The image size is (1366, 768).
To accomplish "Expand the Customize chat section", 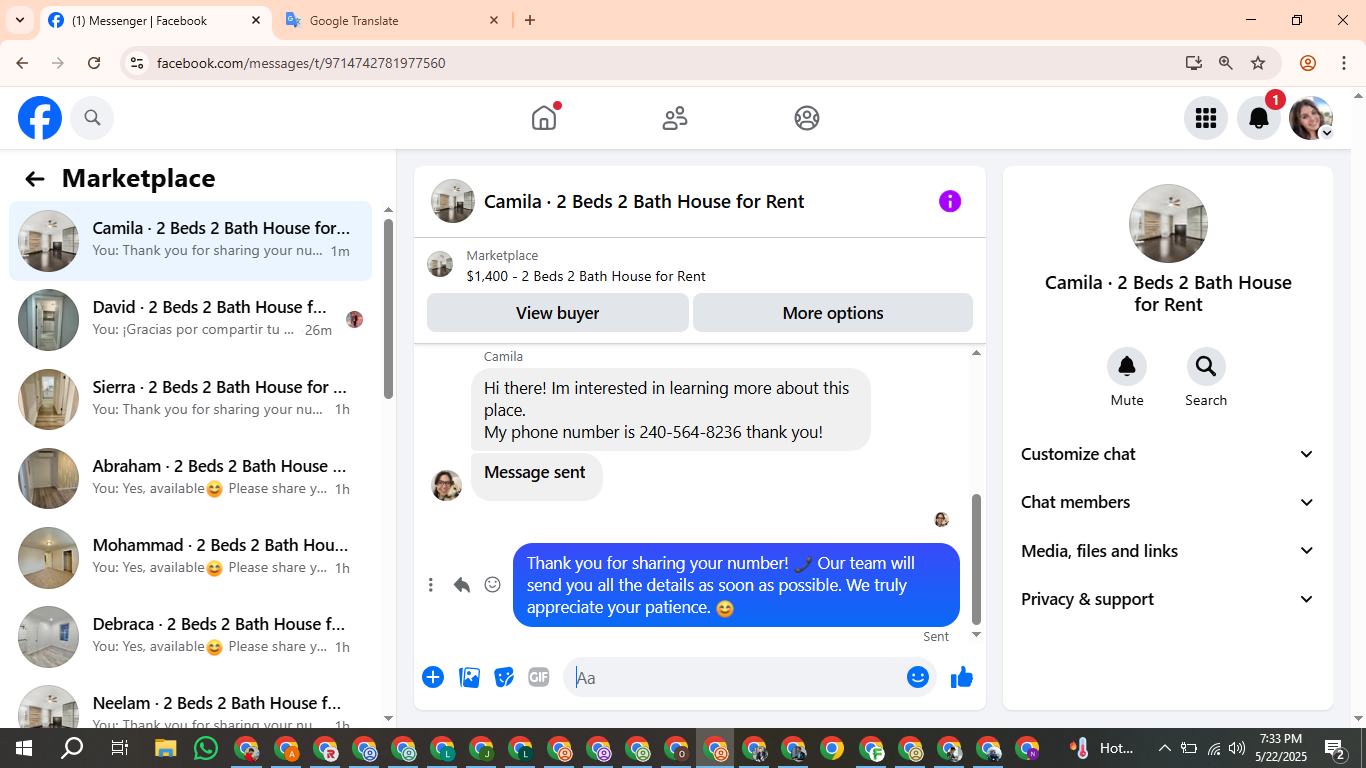I will tap(1168, 454).
